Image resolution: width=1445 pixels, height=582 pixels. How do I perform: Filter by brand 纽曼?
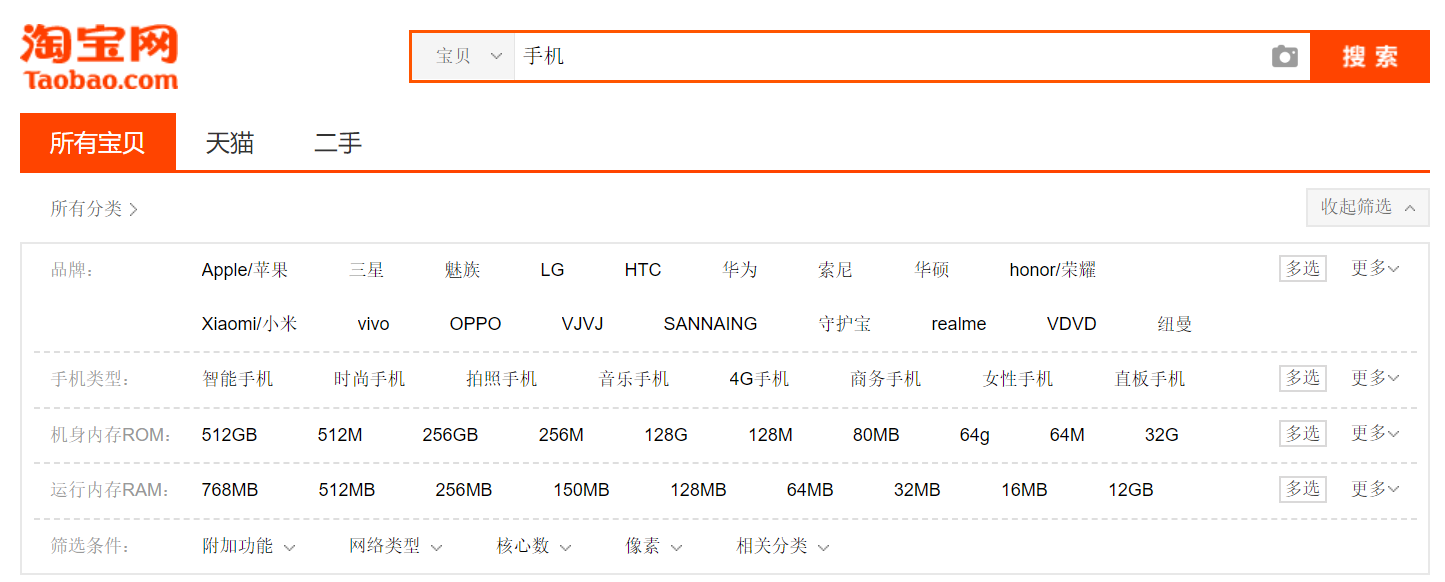[1174, 324]
